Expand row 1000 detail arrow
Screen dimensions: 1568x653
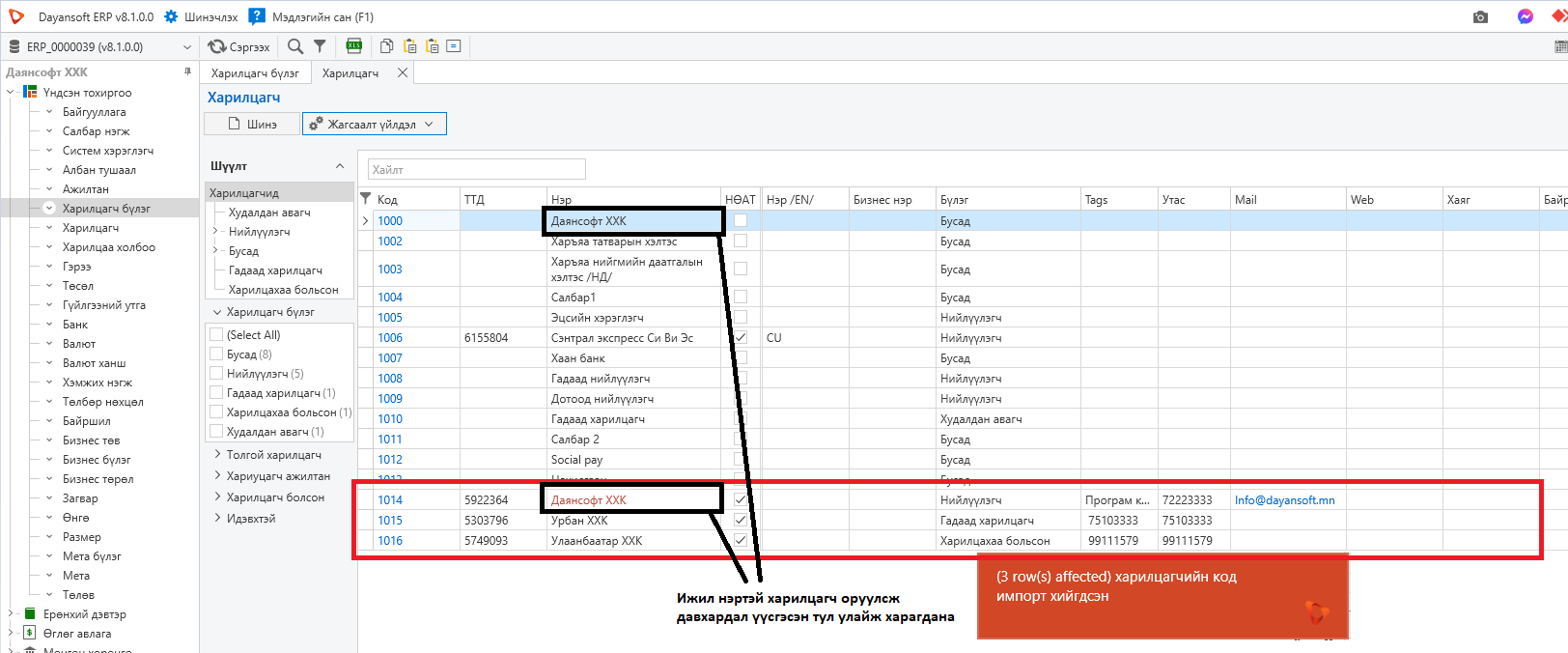[x=365, y=220]
